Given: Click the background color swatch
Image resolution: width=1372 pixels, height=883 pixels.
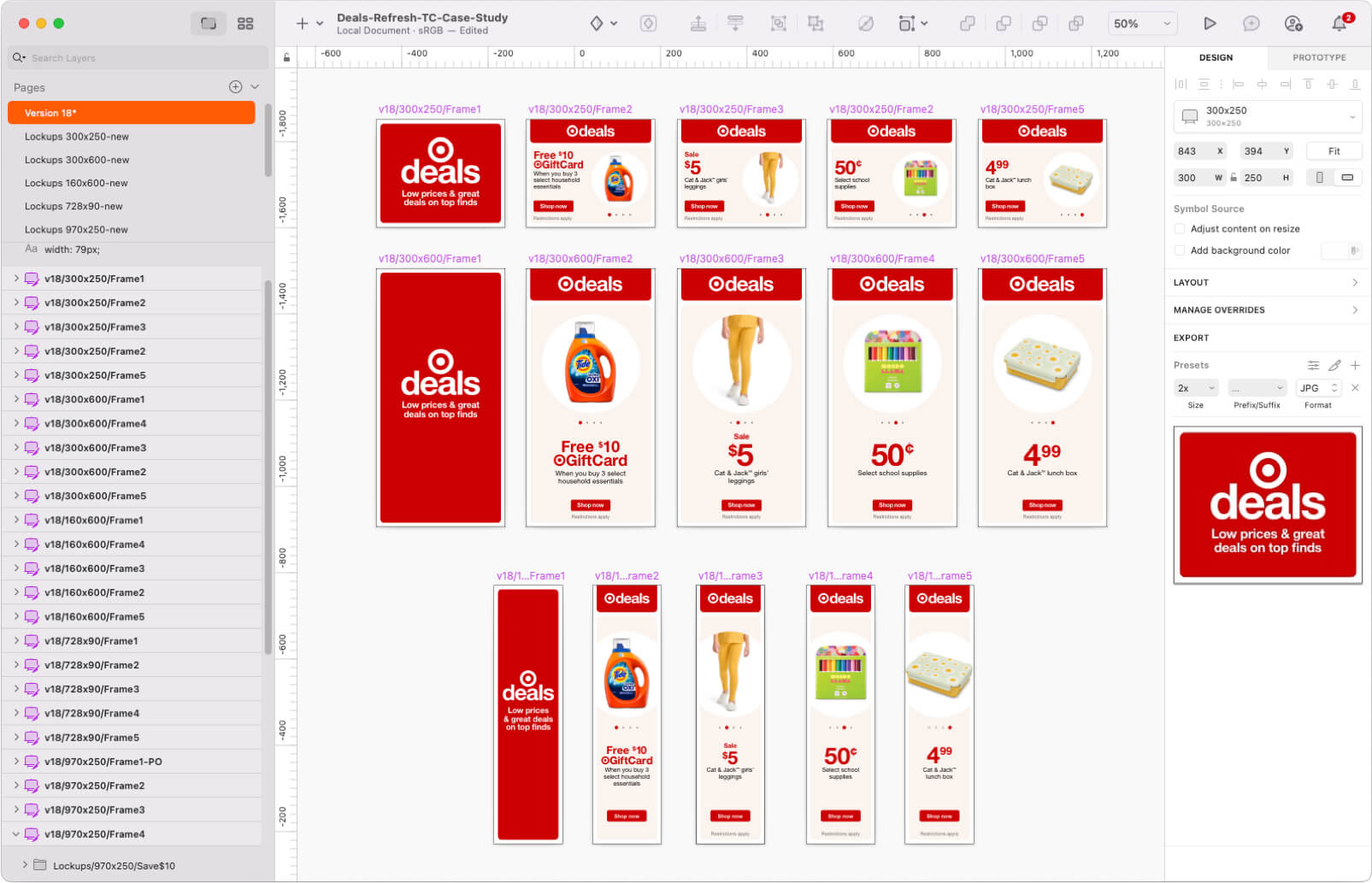Looking at the screenshot, I should 1340,250.
